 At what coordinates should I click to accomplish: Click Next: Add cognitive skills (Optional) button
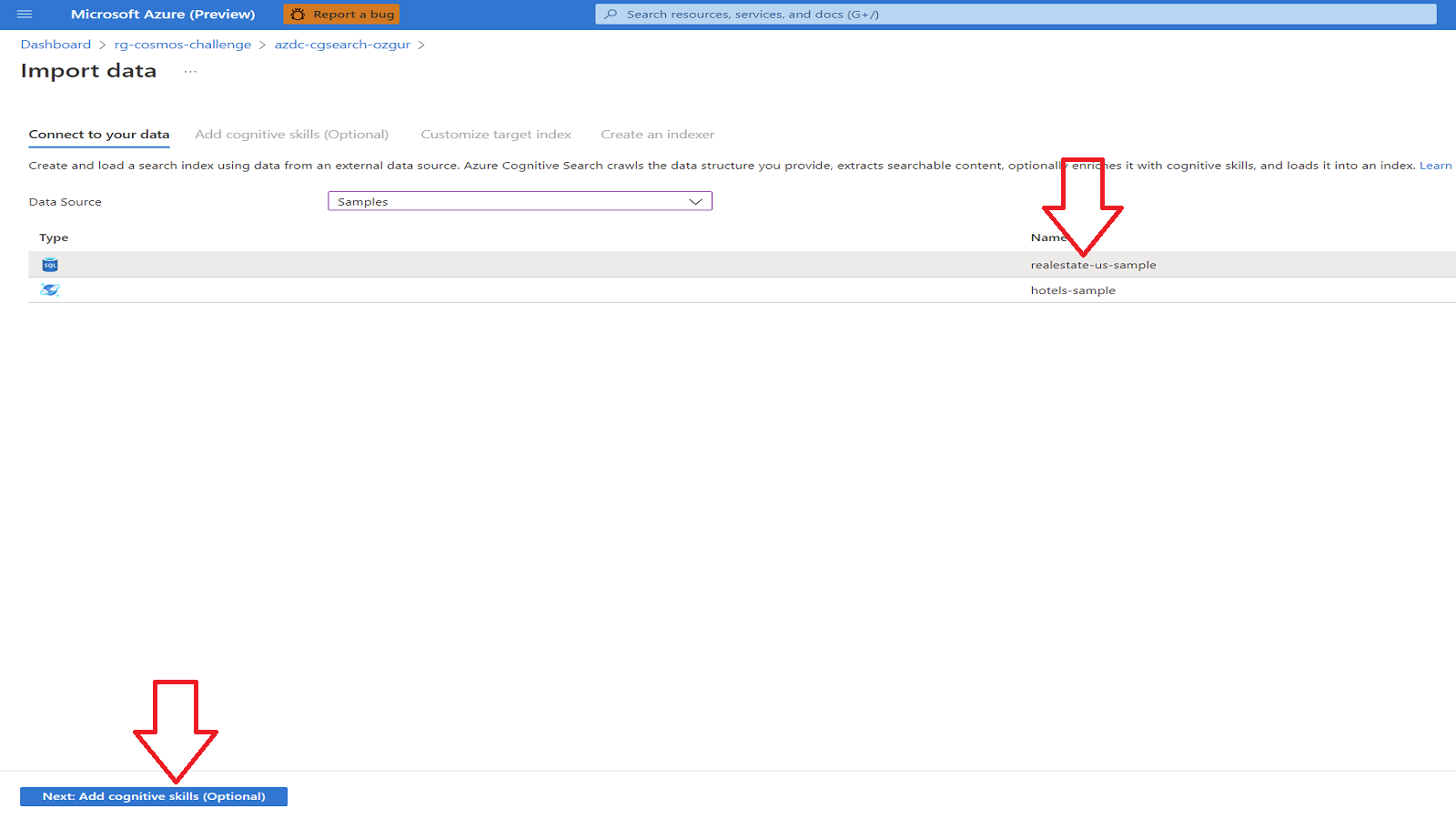[155, 796]
